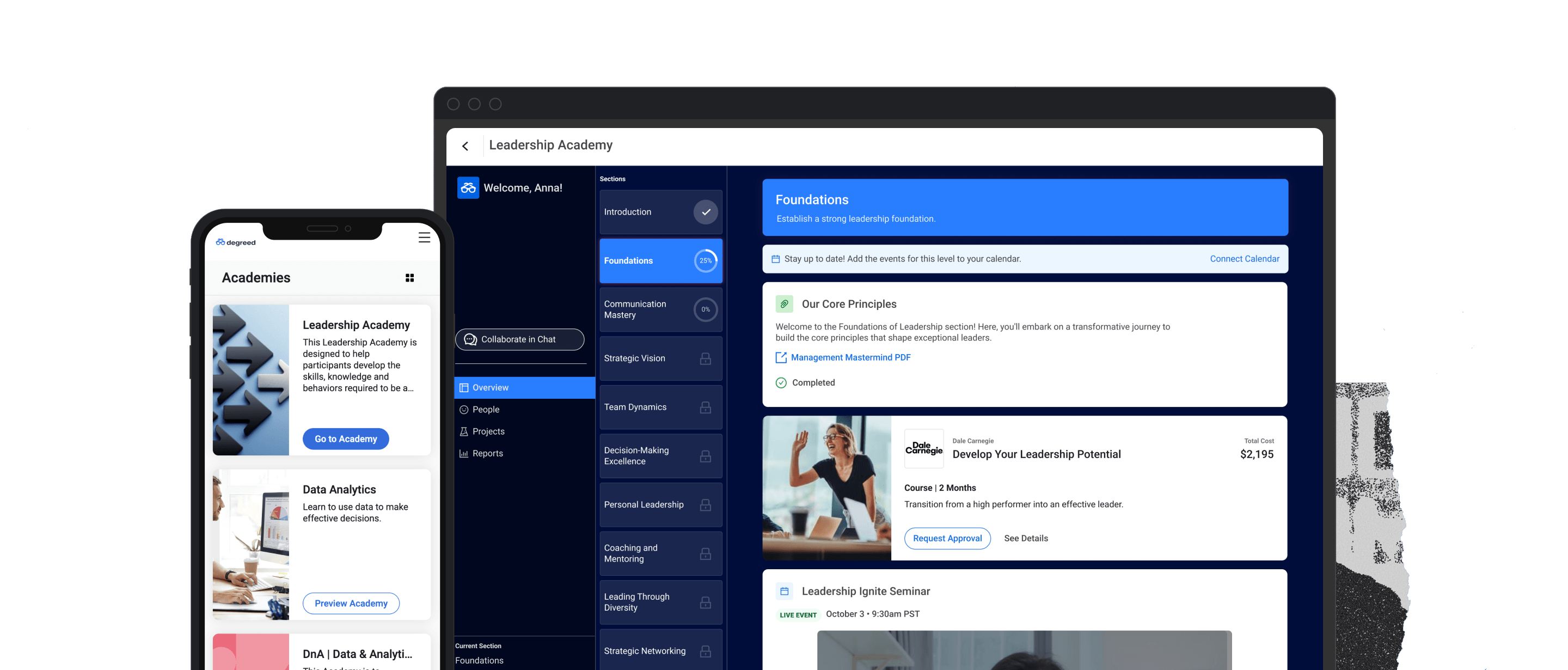The image size is (1568, 670).
Task: Click the Degreed logo beside Welcome, Anna
Action: (468, 188)
